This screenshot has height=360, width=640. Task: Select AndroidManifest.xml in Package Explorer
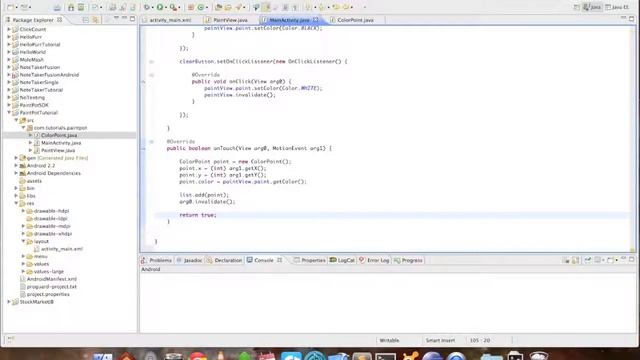(52, 279)
